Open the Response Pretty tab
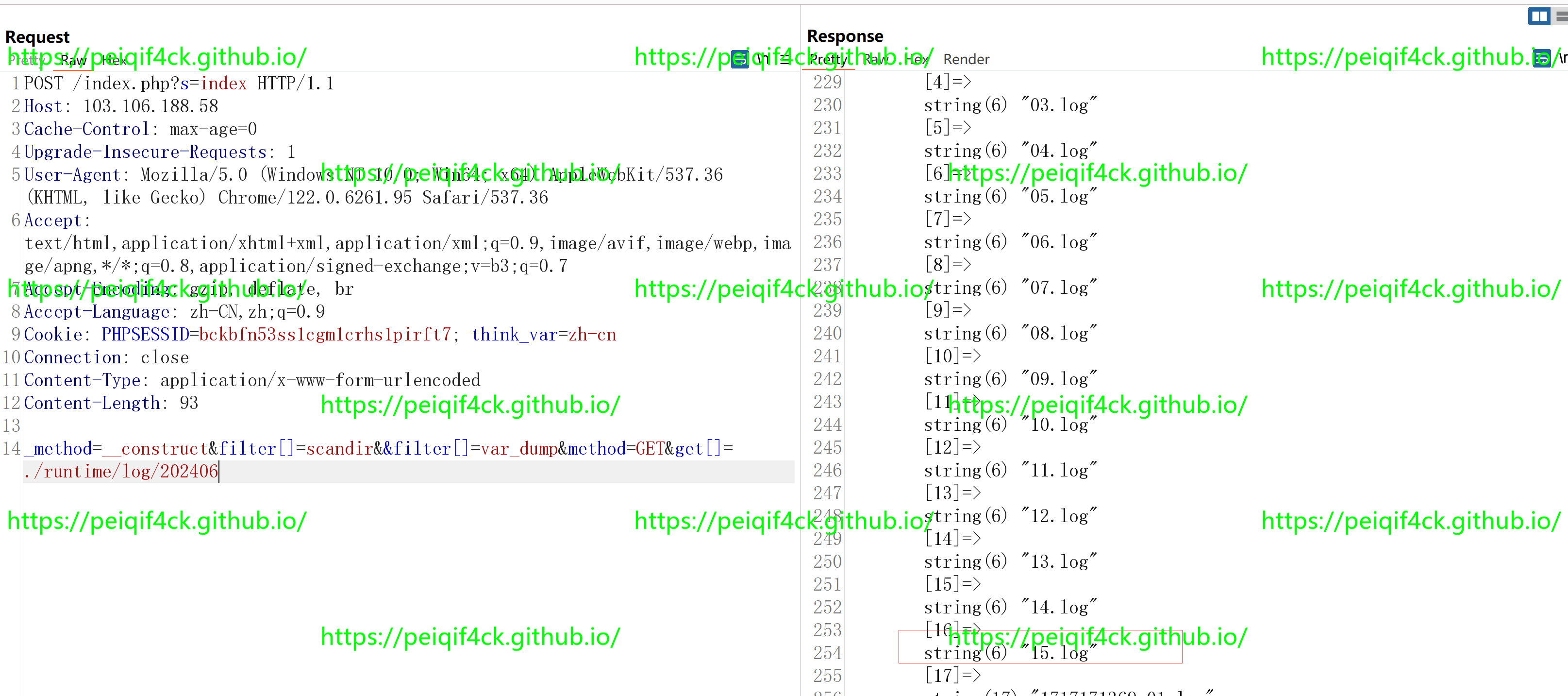Viewport: 1568px width, 696px height. [828, 59]
